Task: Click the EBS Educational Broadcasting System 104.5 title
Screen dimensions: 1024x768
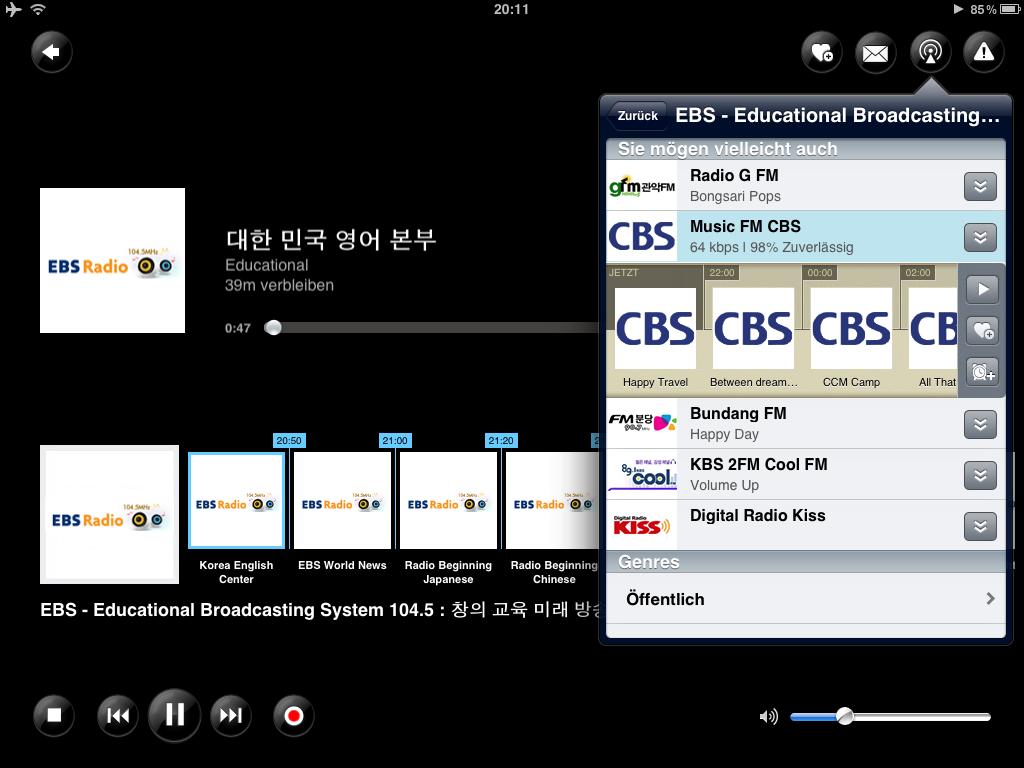Action: [x=319, y=610]
